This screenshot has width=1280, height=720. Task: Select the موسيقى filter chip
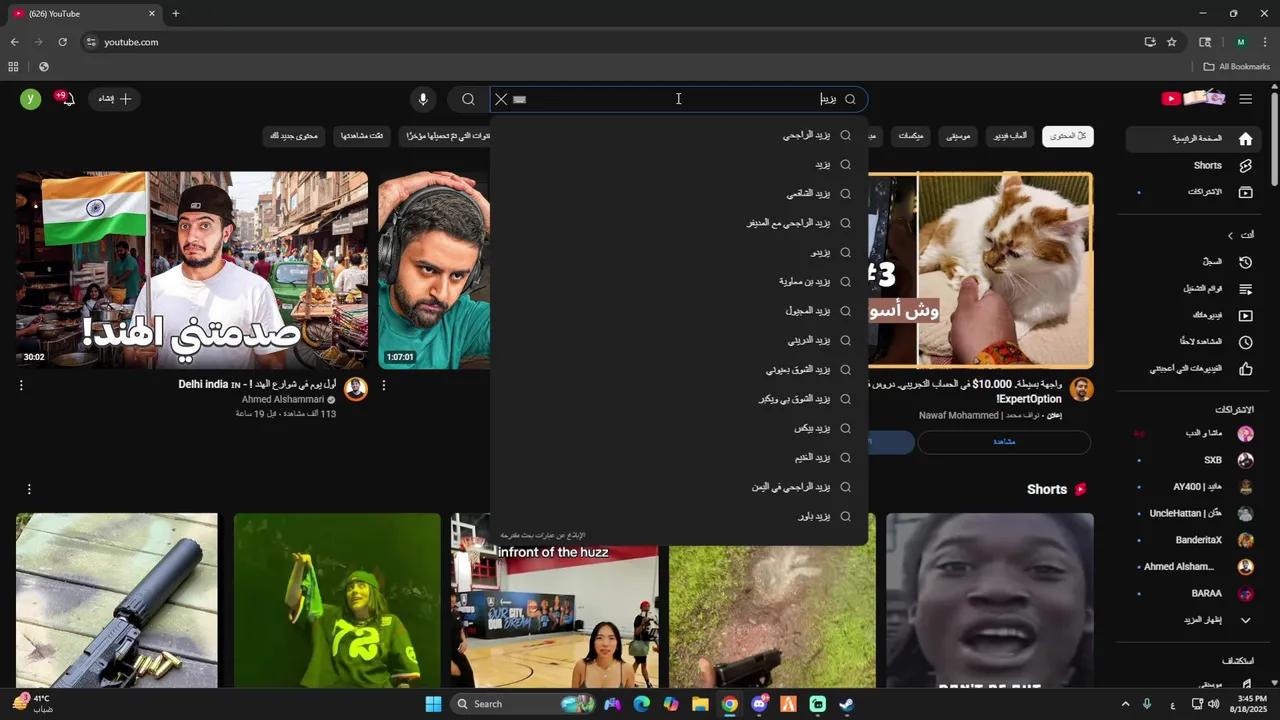click(x=958, y=136)
